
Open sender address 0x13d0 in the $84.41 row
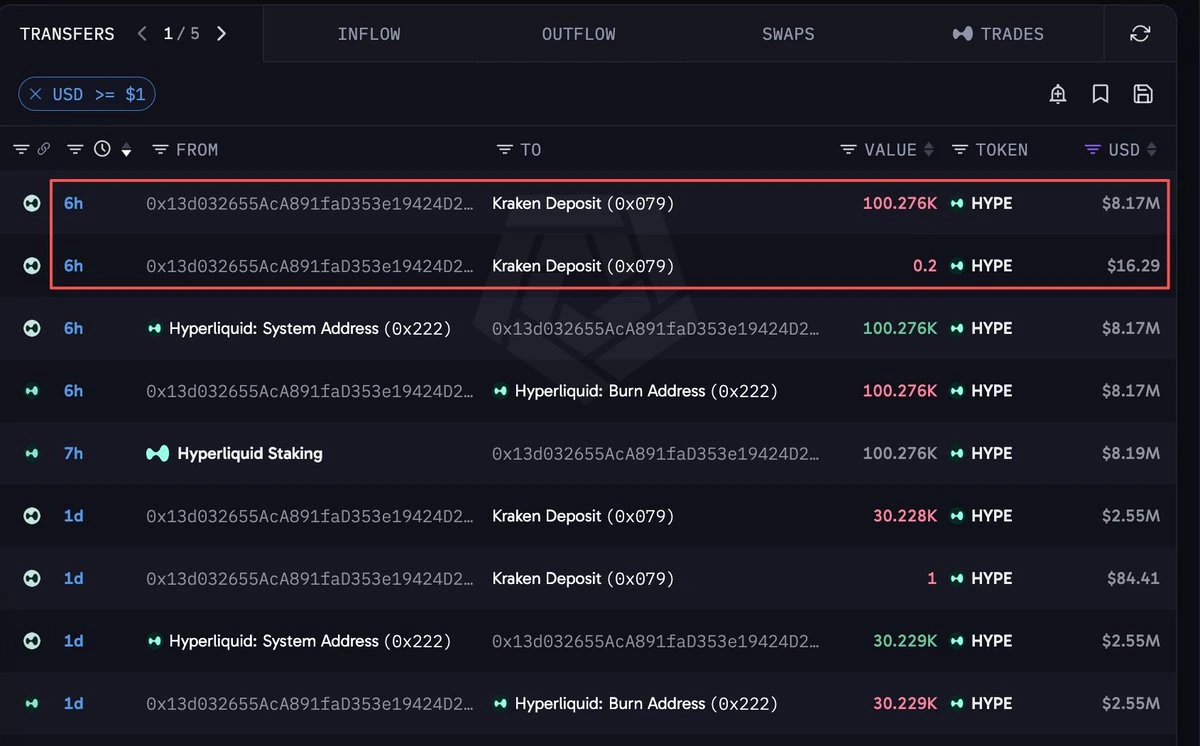point(310,578)
